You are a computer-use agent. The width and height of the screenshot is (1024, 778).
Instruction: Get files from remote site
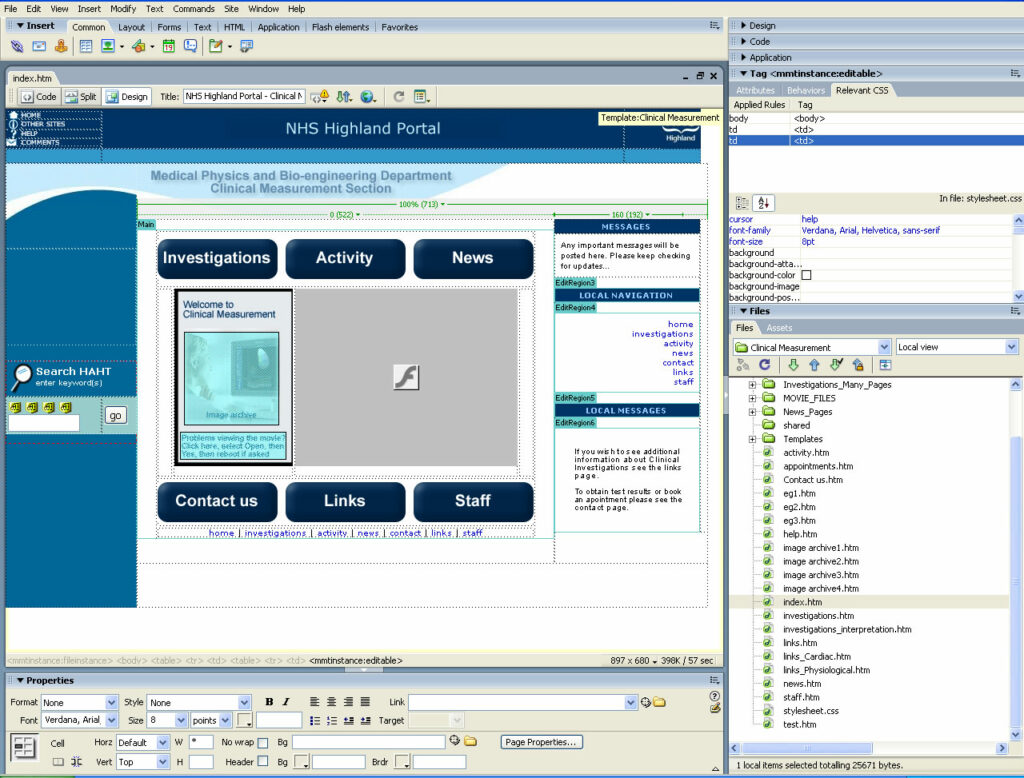(x=793, y=365)
